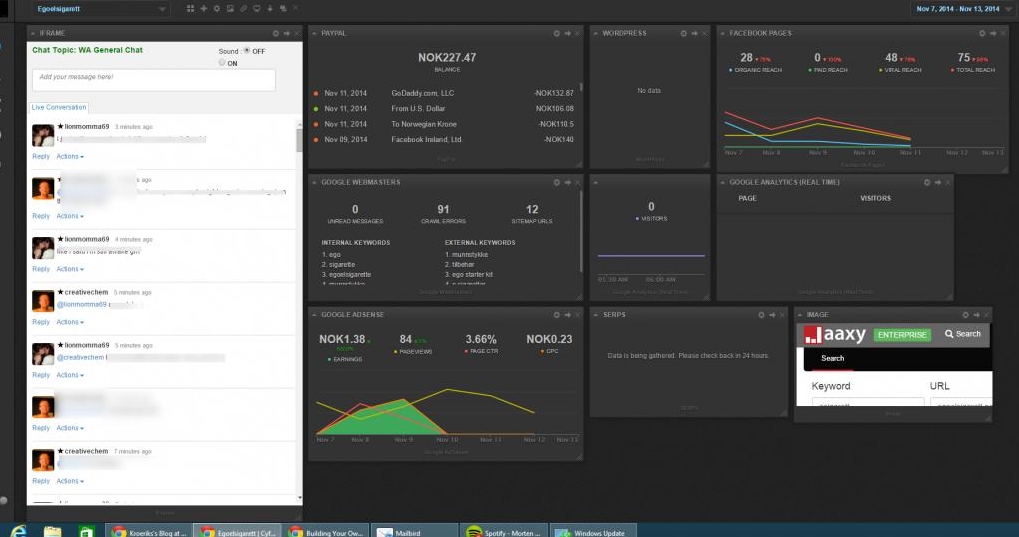Collapse the IFRAME widget
This screenshot has width=1019, height=537.
pyautogui.click(x=32, y=33)
